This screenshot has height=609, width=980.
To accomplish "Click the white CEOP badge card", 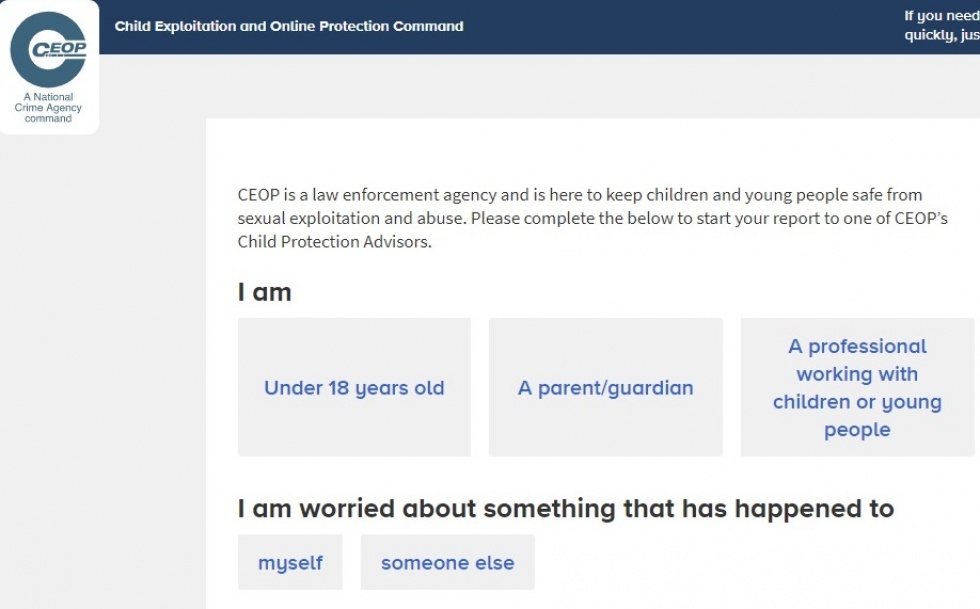I will pos(48,65).
